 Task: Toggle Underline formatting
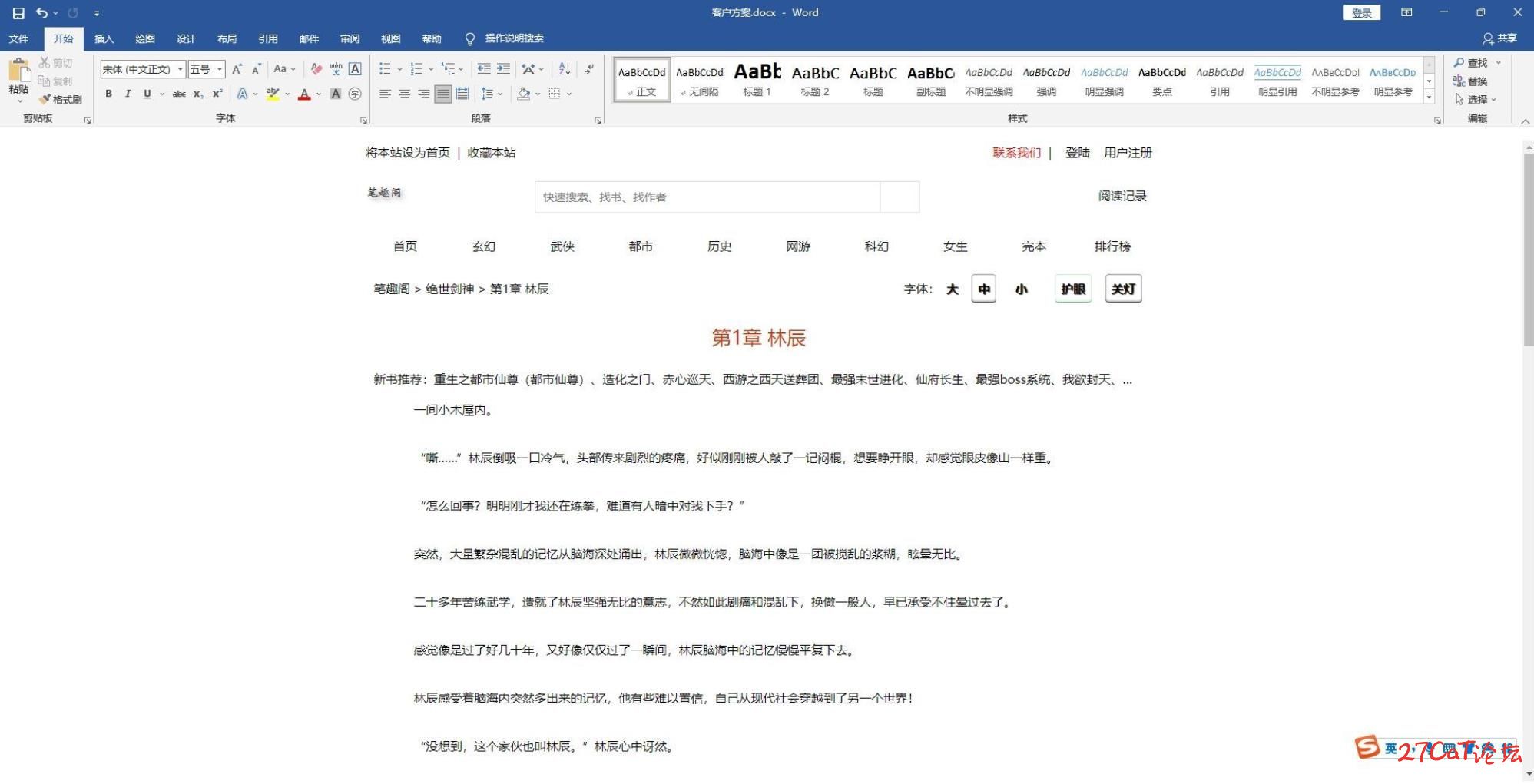pyautogui.click(x=147, y=94)
